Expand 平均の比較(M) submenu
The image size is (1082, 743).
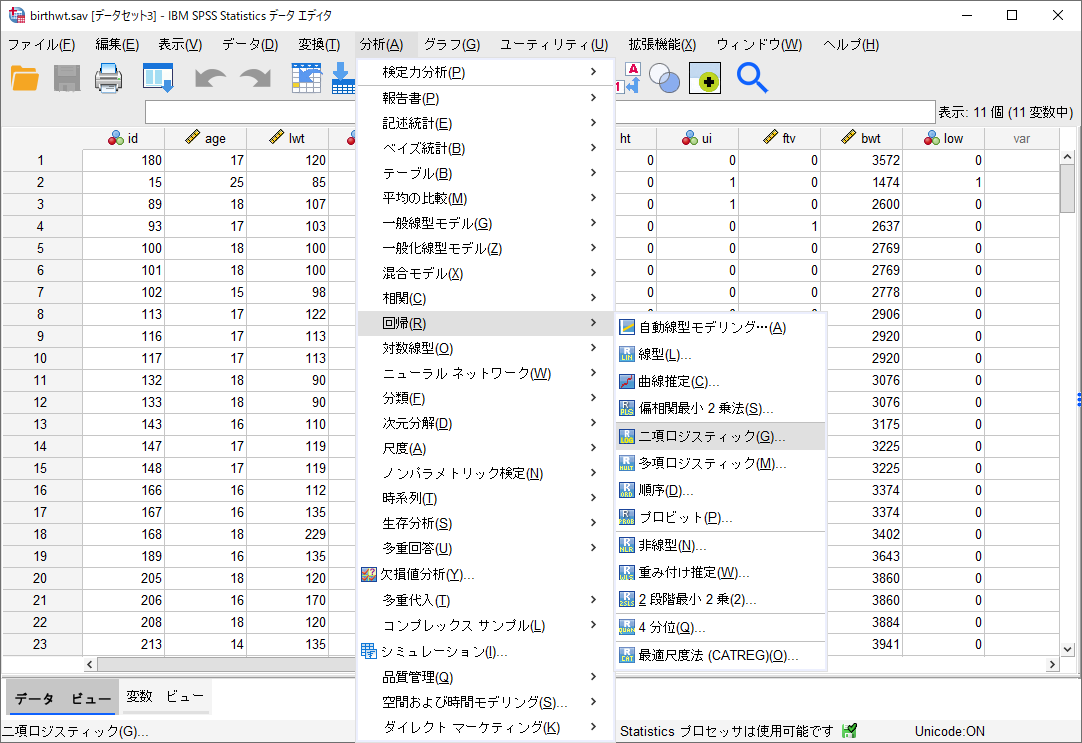(x=485, y=199)
